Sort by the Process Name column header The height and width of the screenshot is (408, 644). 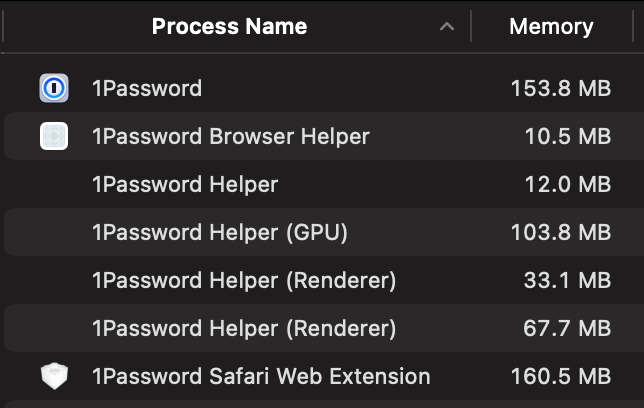click(229, 27)
